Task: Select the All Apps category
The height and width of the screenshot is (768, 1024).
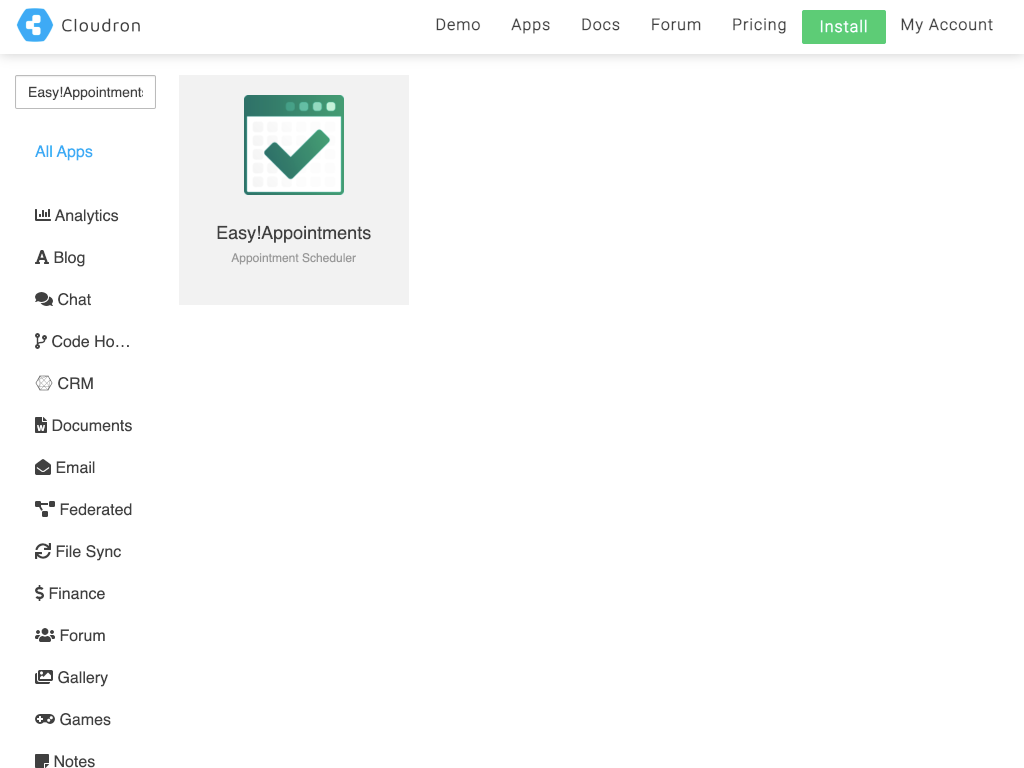Action: [x=64, y=152]
